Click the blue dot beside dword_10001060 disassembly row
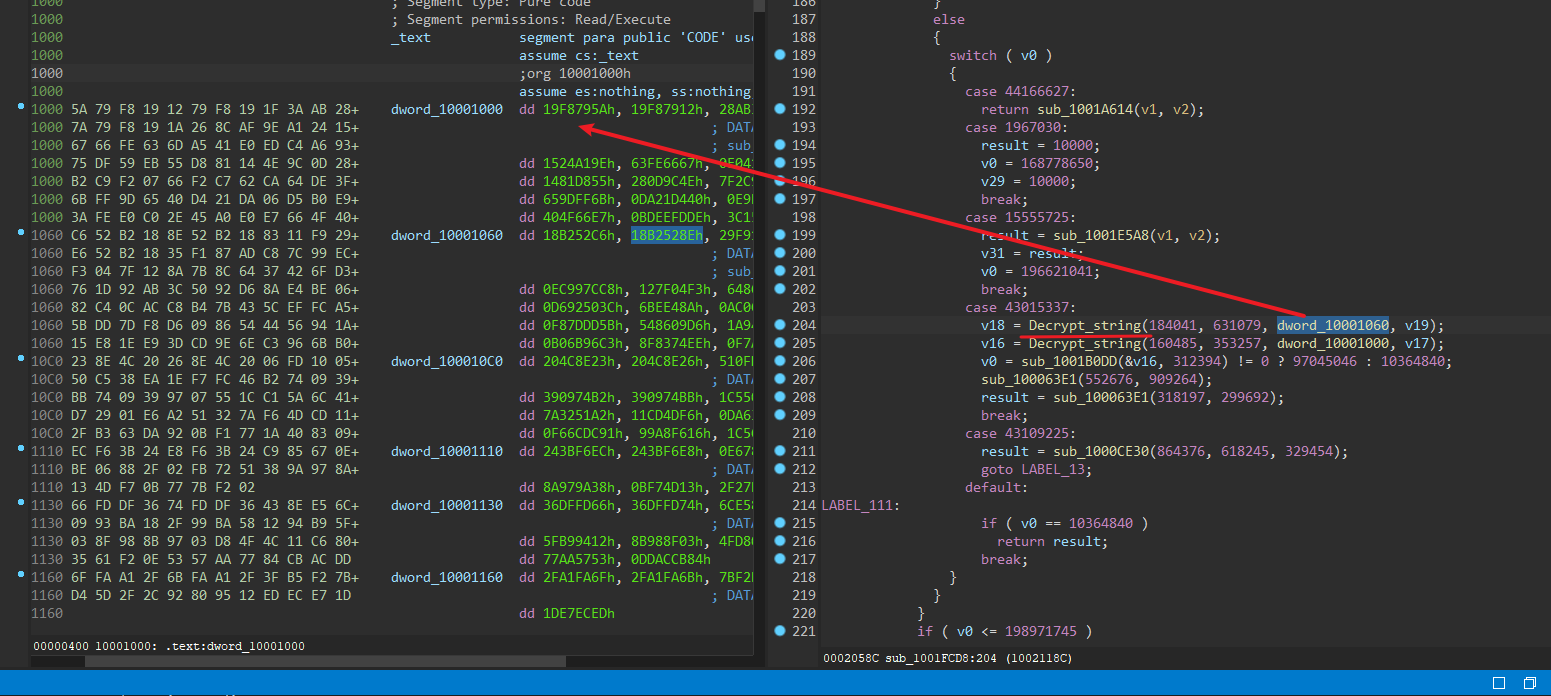This screenshot has width=1551, height=696. 23,233
